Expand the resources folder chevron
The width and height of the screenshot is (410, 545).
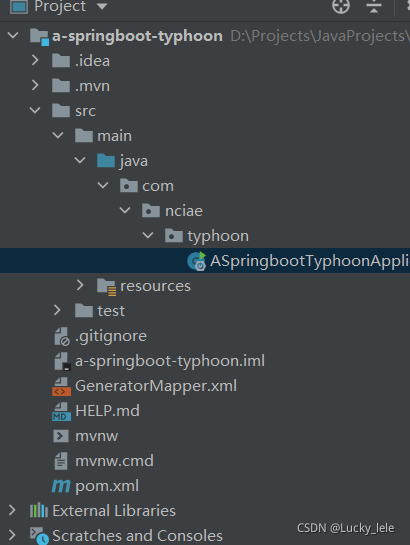click(80, 285)
